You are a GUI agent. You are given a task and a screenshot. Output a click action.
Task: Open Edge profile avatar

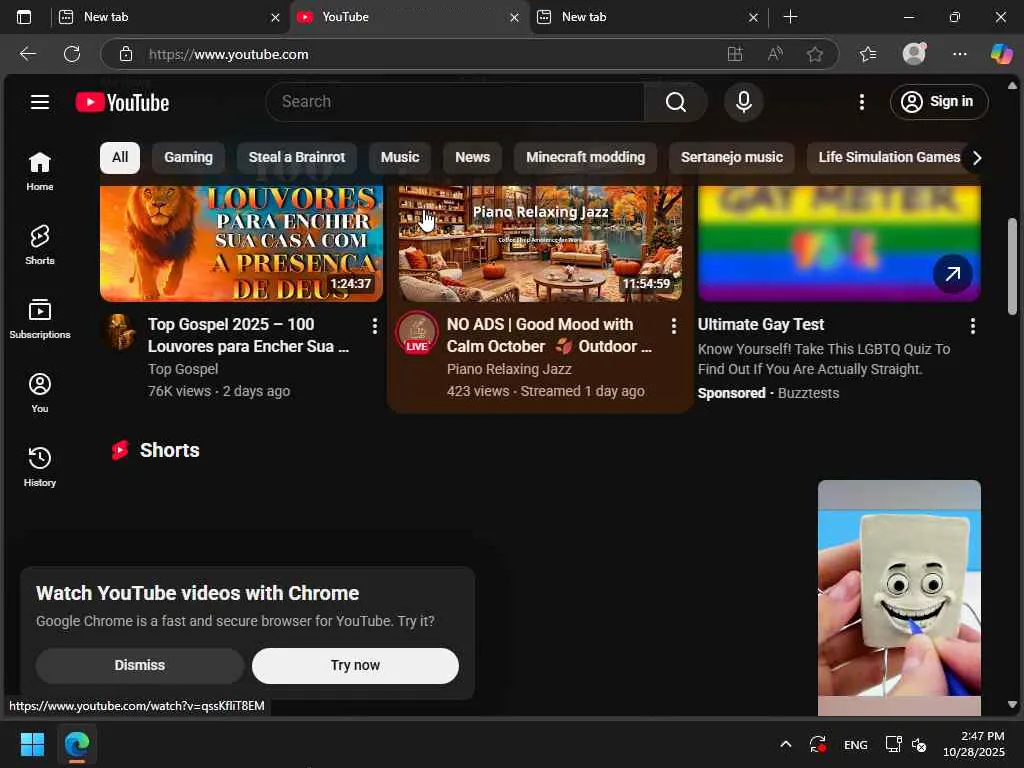[x=914, y=54]
